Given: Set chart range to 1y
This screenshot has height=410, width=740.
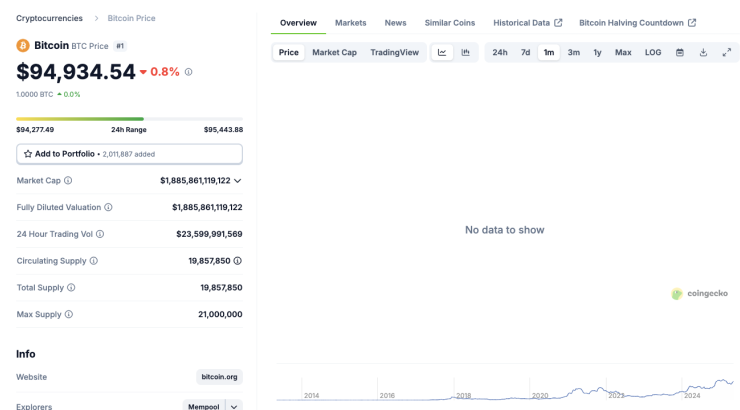Looking at the screenshot, I should click(x=597, y=52).
